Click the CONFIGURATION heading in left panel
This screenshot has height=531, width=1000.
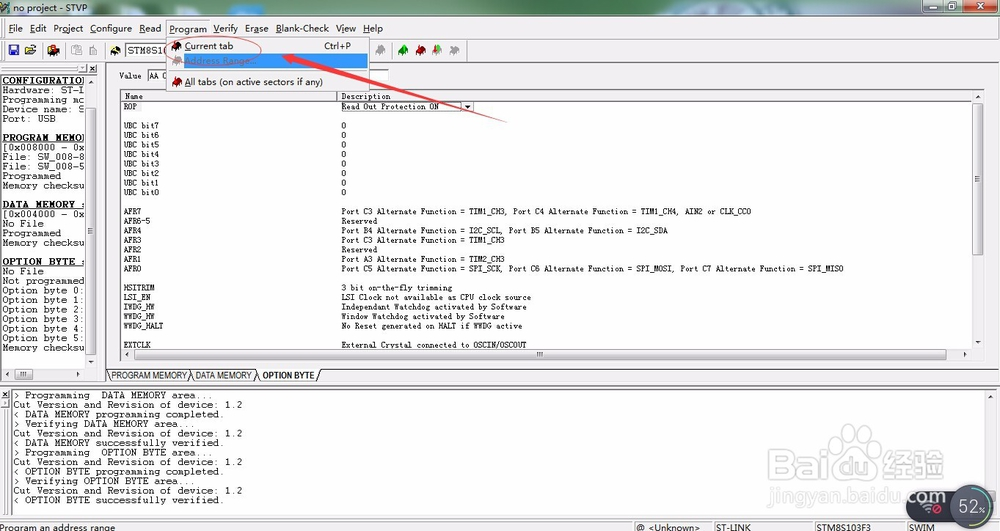click(x=43, y=80)
